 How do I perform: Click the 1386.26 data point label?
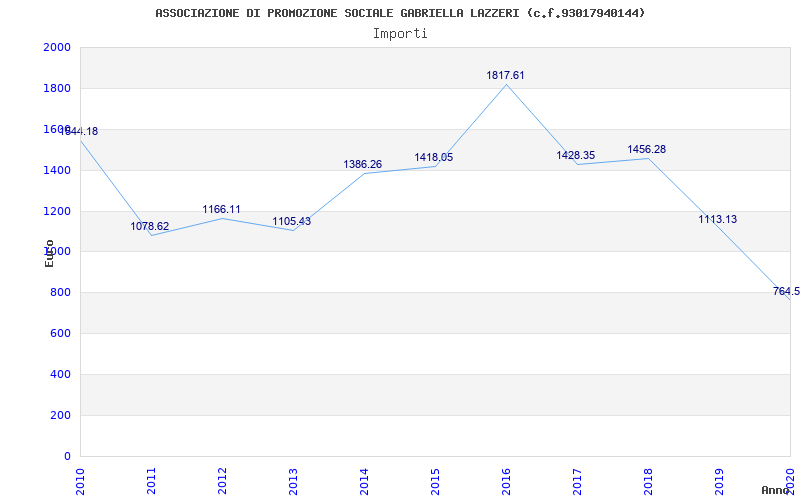(363, 164)
